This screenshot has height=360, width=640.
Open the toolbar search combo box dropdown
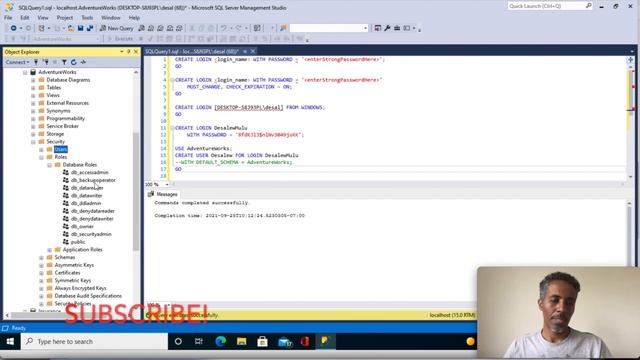[365, 28]
